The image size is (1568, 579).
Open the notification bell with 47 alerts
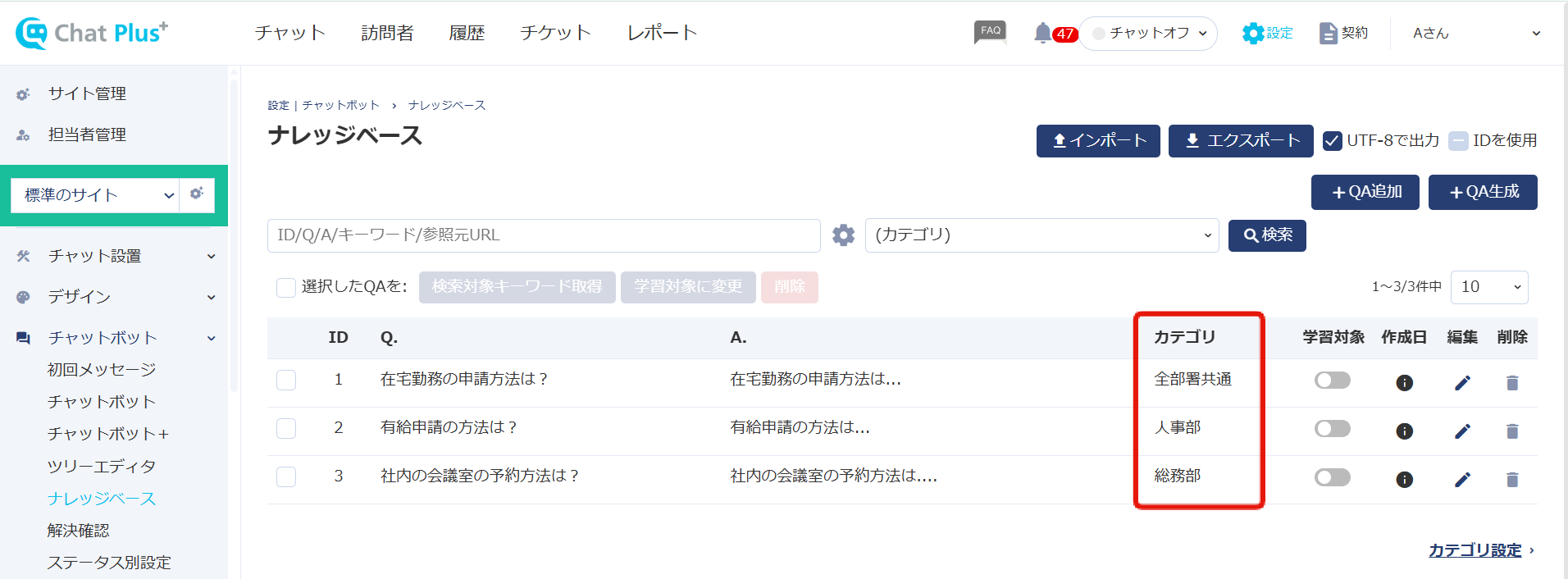[1042, 33]
